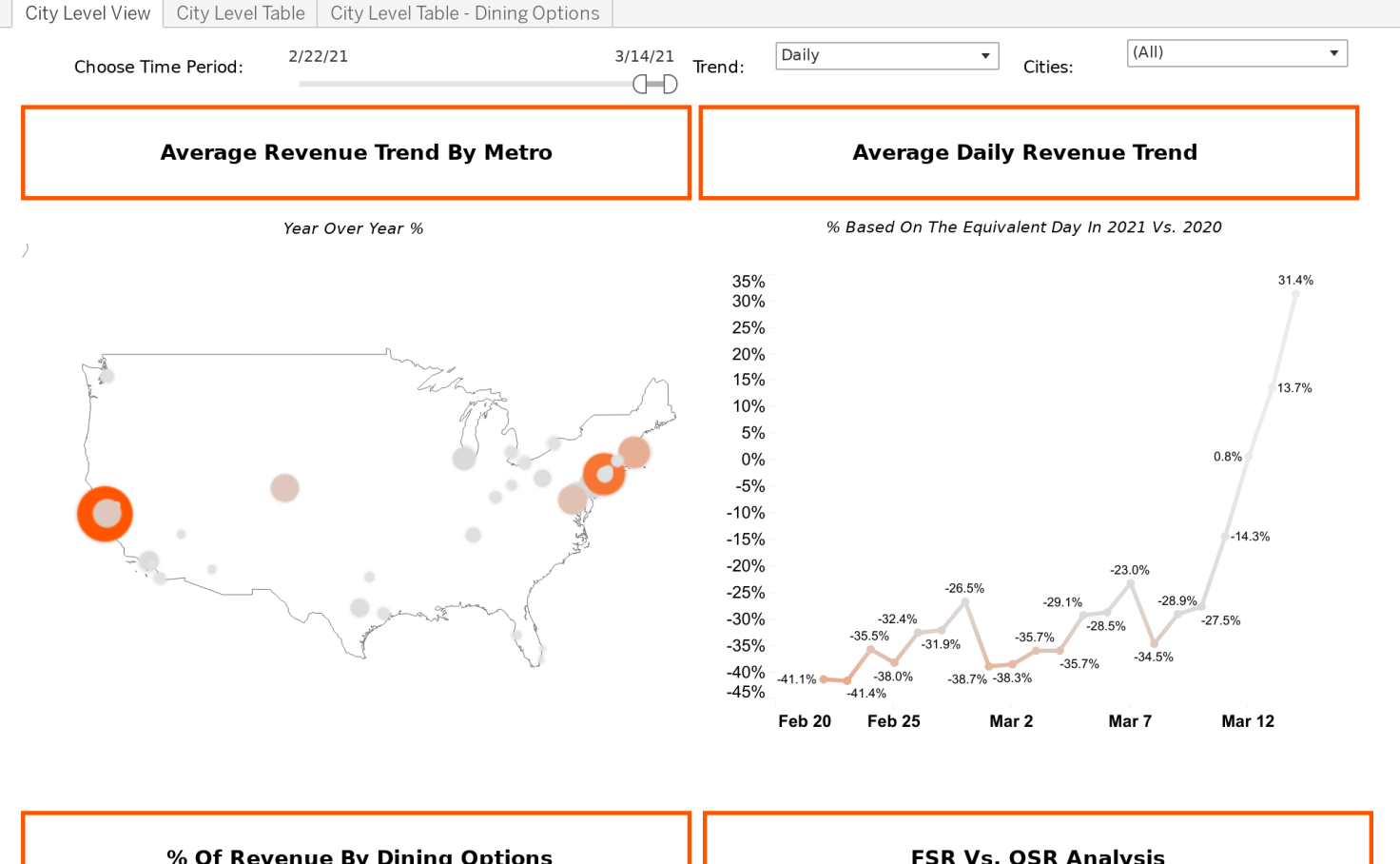Select the peach Boston area map bubble
1400x864 pixels.
click(634, 453)
